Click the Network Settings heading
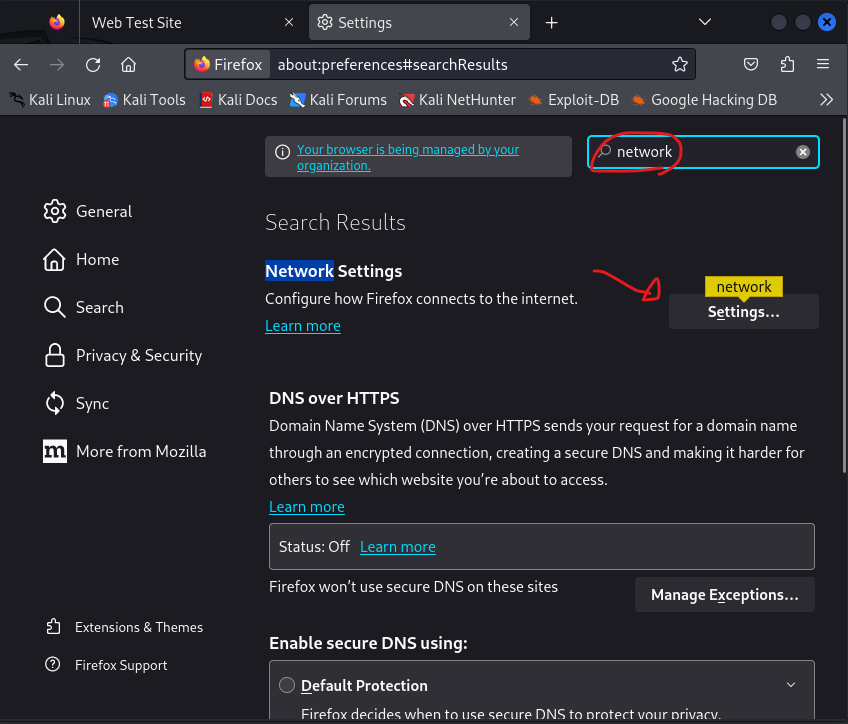Image resolution: width=848 pixels, height=724 pixels. [334, 271]
